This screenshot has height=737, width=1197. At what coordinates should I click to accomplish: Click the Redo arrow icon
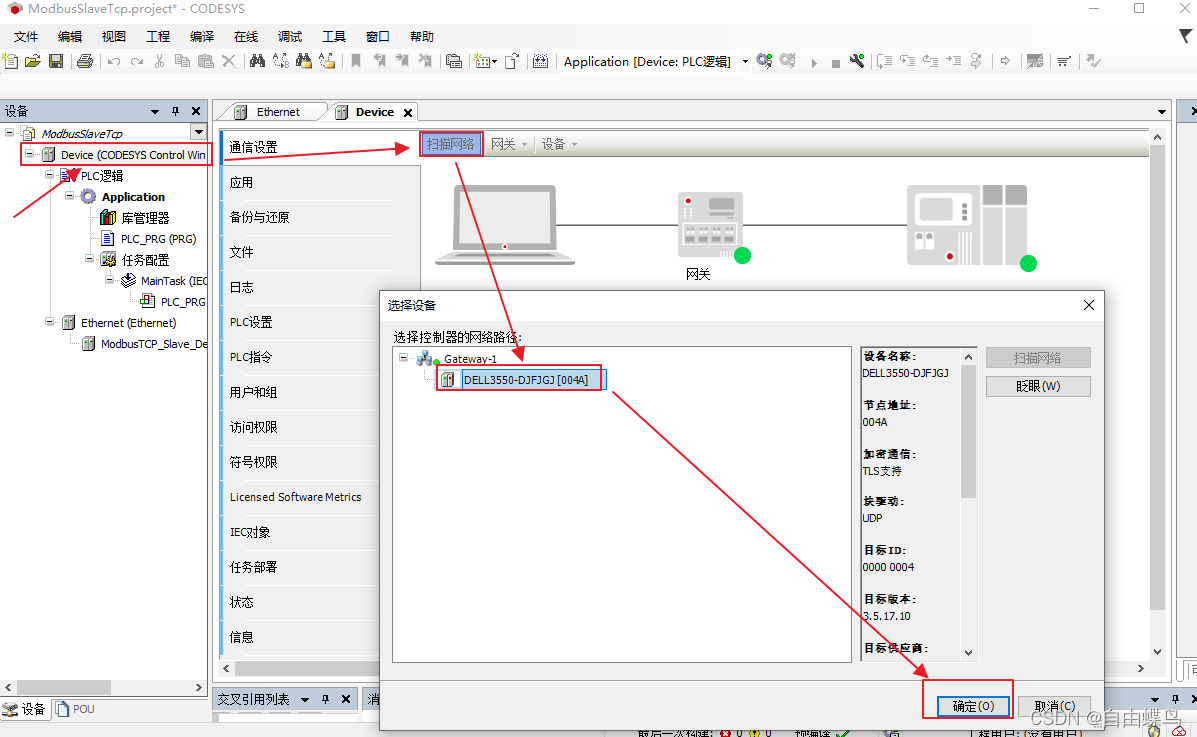(x=137, y=61)
